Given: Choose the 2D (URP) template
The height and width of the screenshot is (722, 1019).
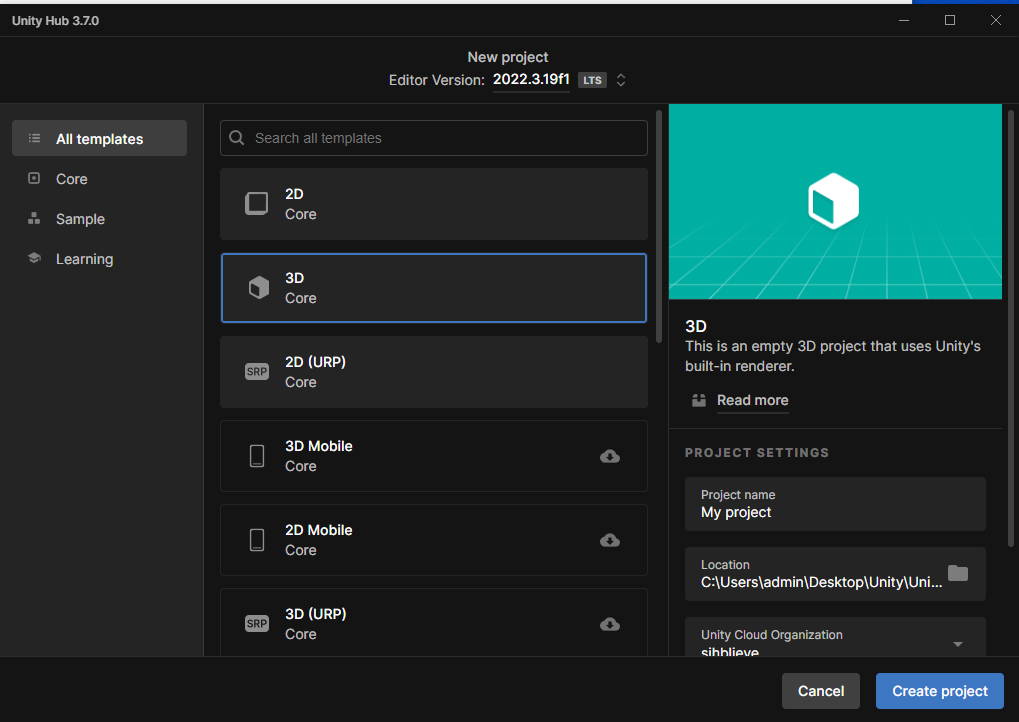Looking at the screenshot, I should point(433,372).
